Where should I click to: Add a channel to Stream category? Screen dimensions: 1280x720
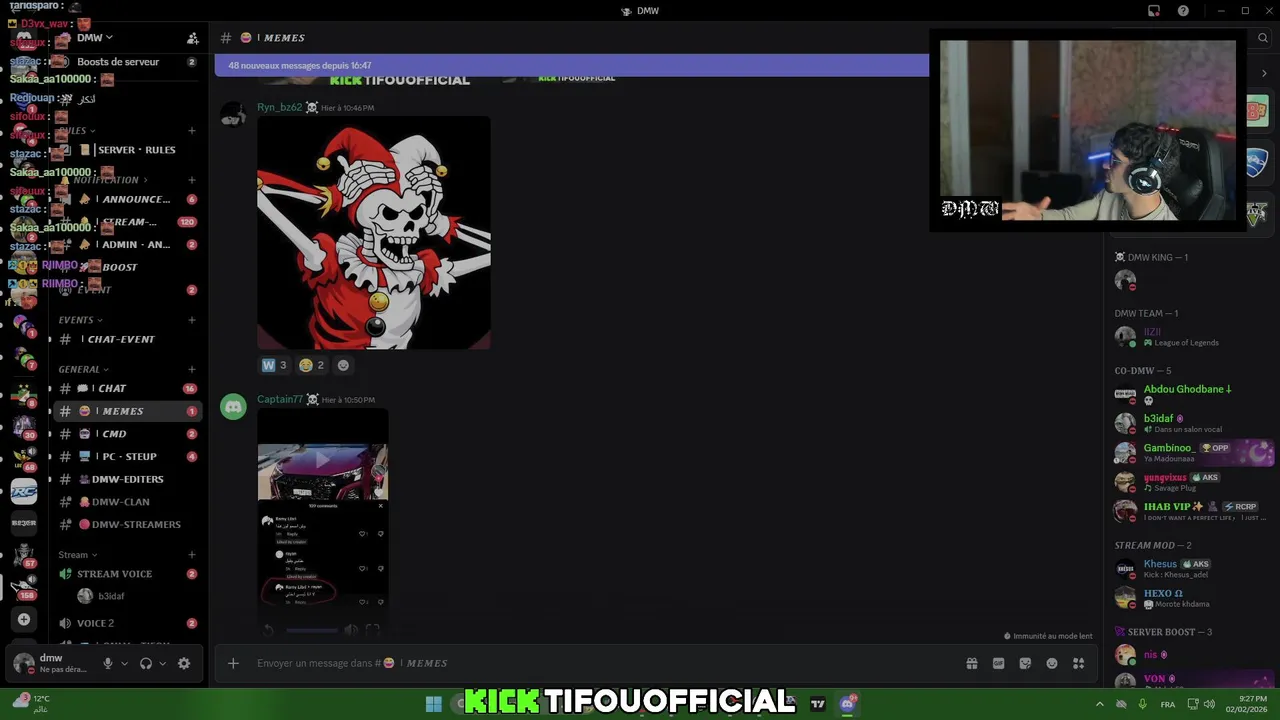tap(192, 555)
